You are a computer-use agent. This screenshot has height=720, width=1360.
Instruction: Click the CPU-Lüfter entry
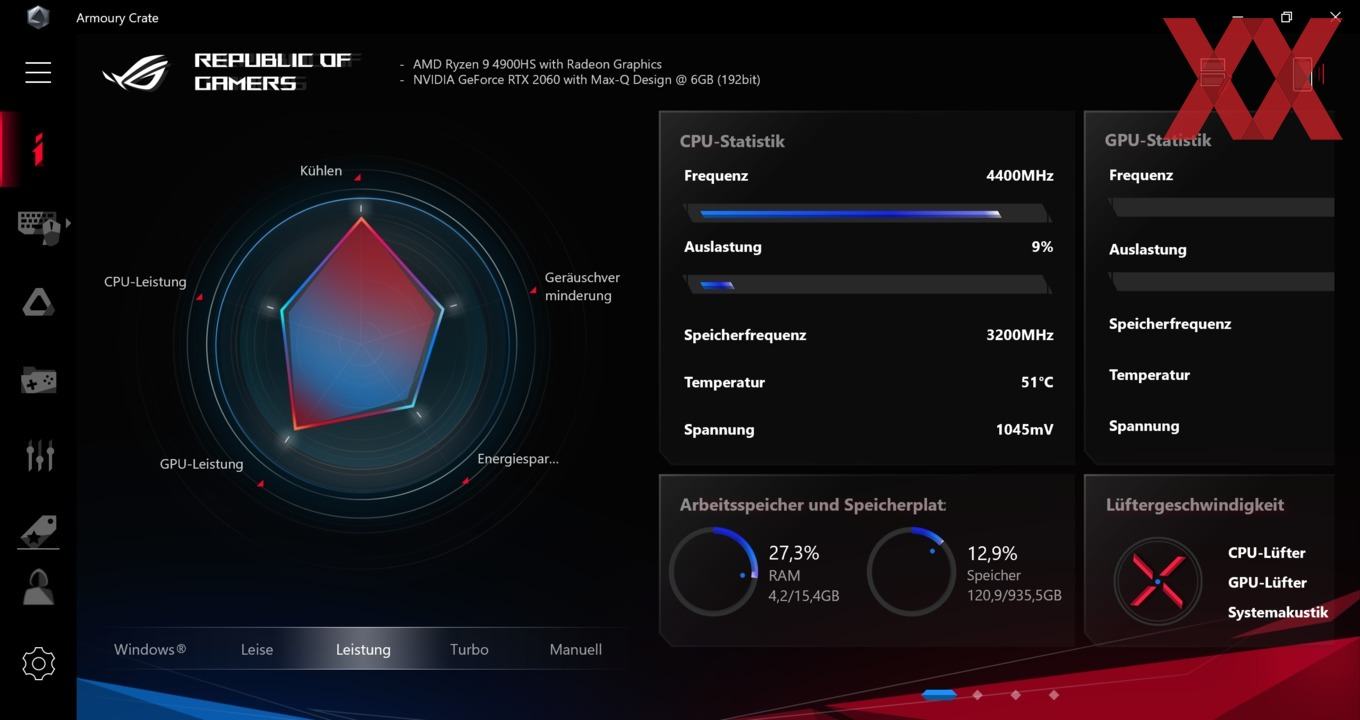pos(1267,553)
